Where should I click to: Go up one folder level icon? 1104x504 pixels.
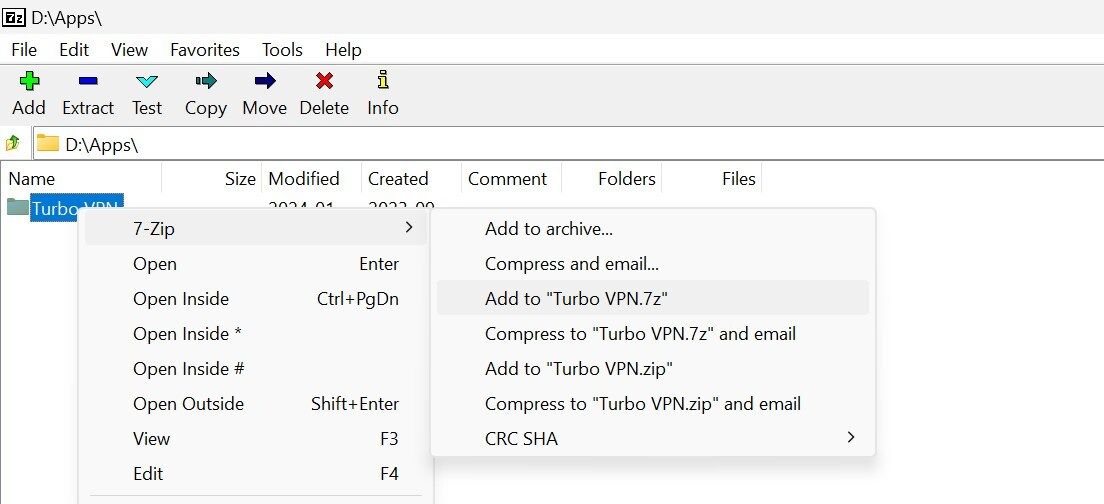tap(13, 144)
